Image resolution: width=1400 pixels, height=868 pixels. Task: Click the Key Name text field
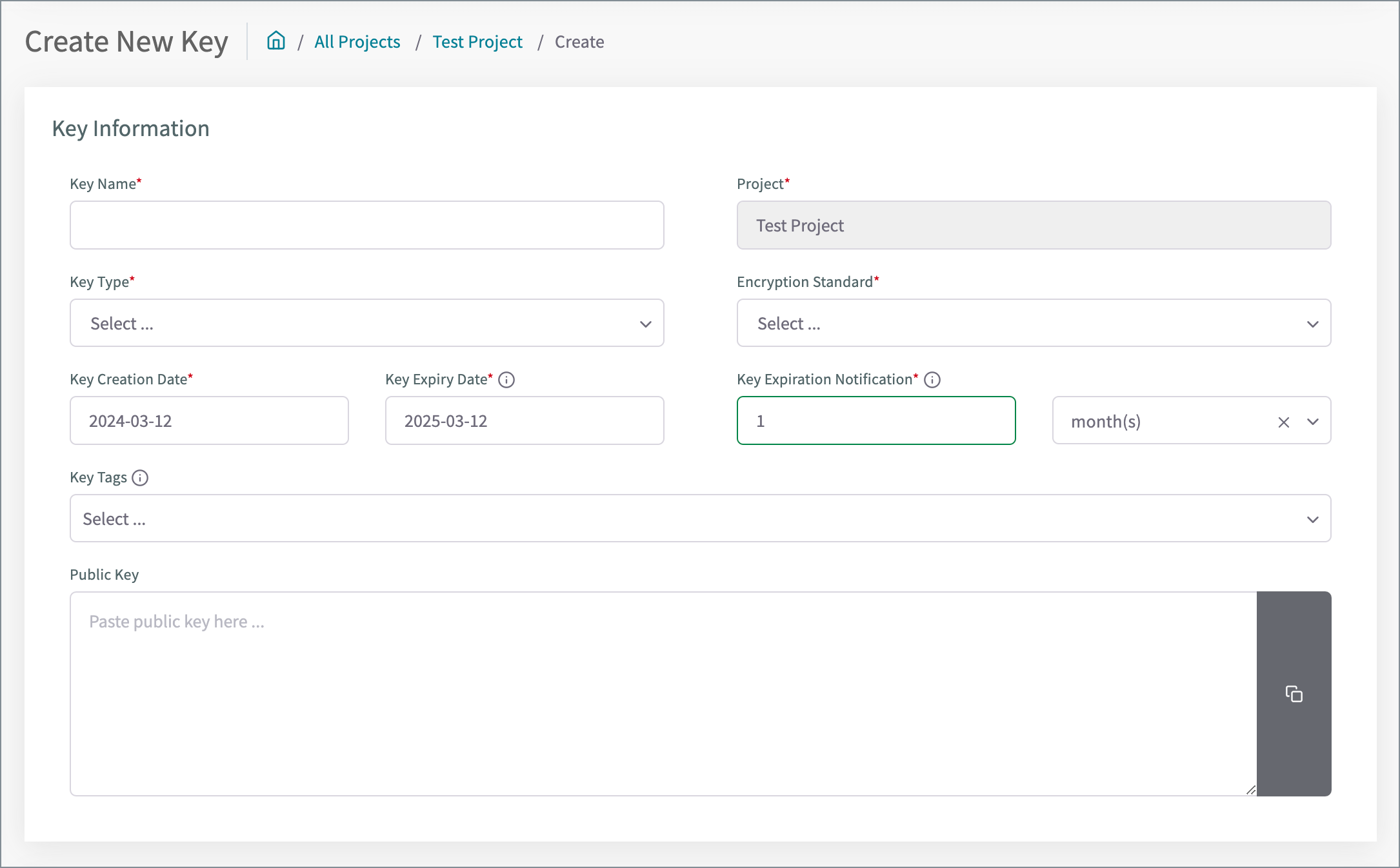coord(366,225)
